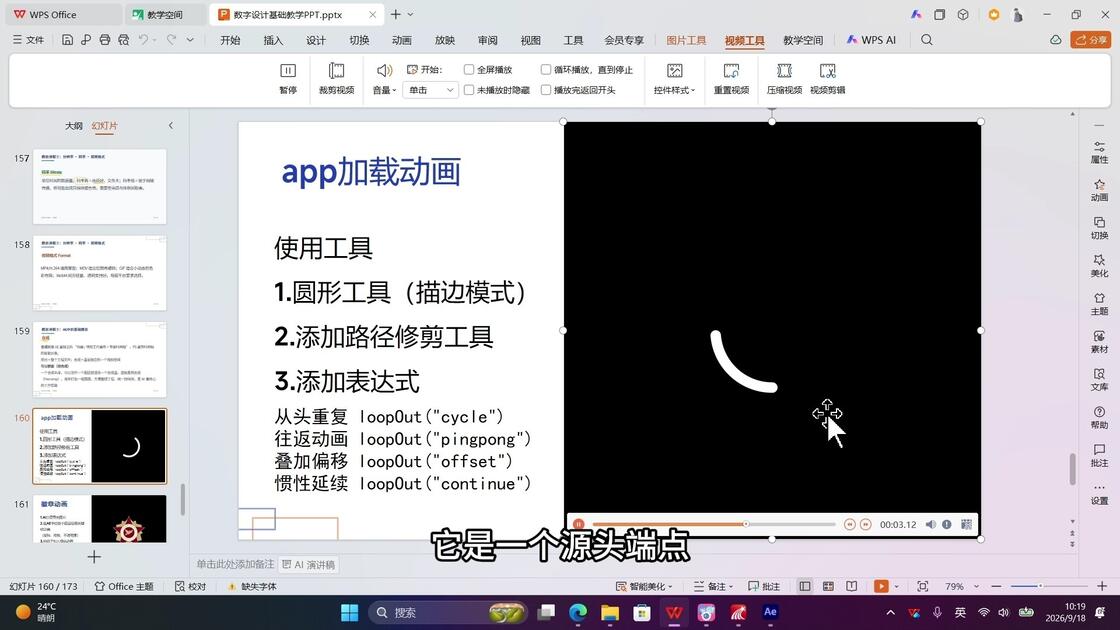Click the fit-slide-to-window icon

(923, 586)
